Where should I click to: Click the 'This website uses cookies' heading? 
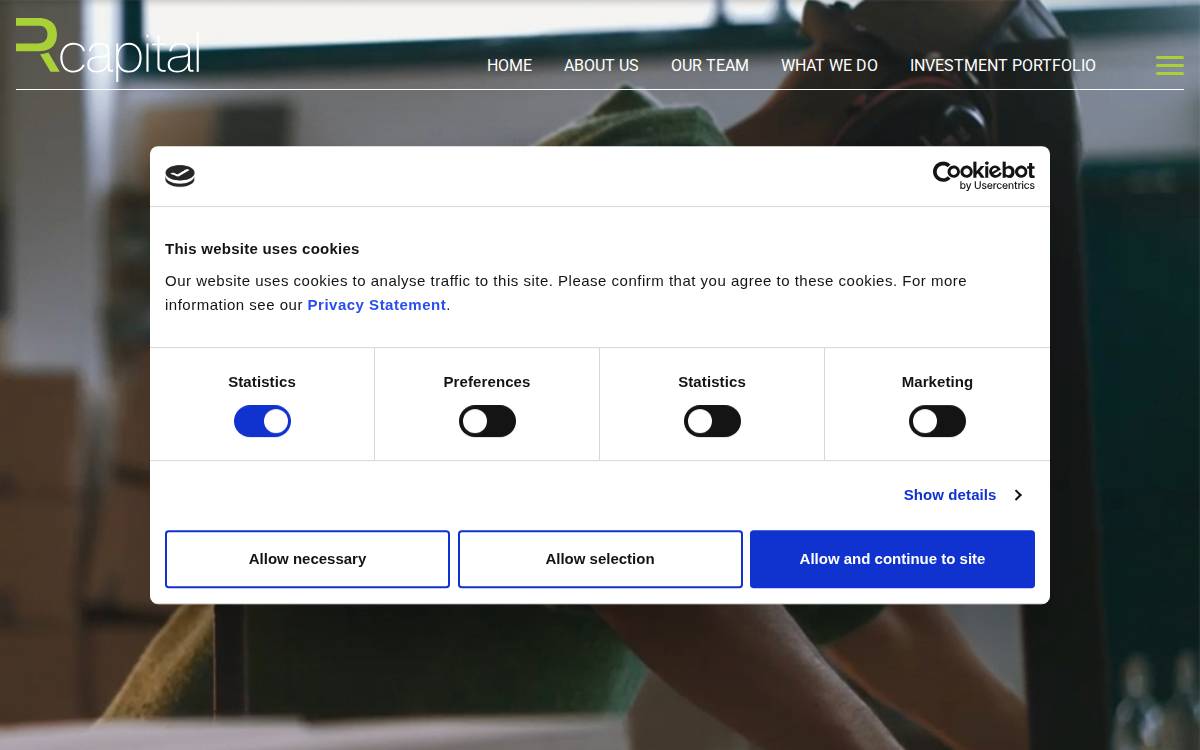pyautogui.click(x=262, y=249)
